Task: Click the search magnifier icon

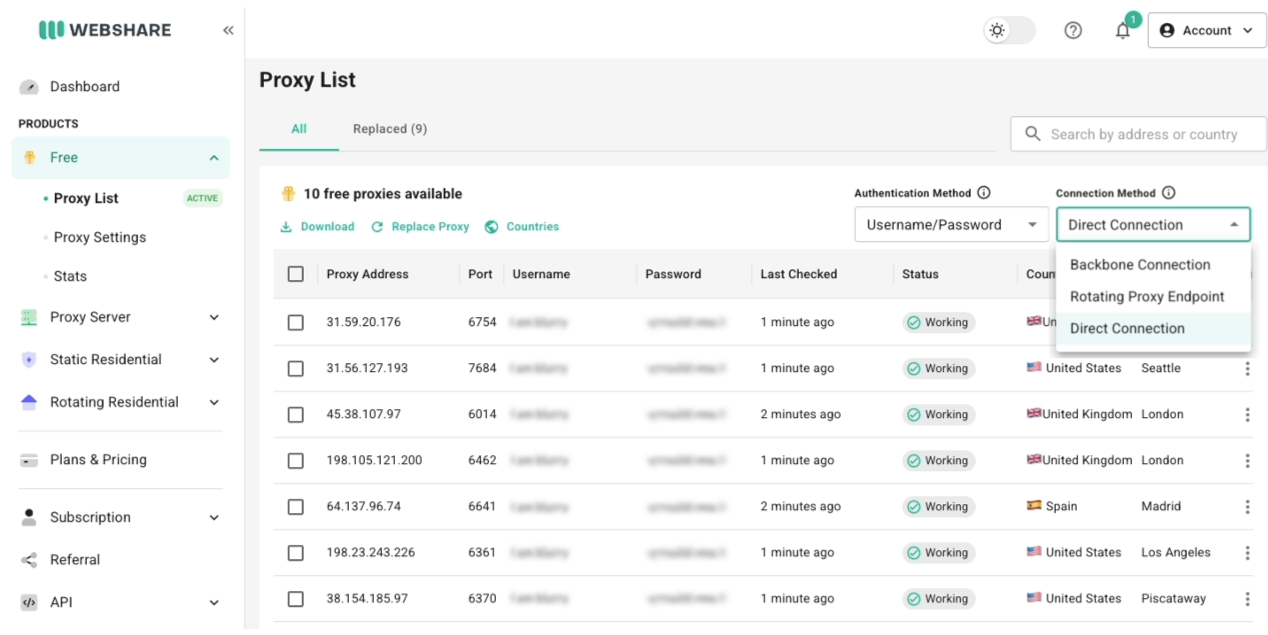Action: [x=1033, y=134]
